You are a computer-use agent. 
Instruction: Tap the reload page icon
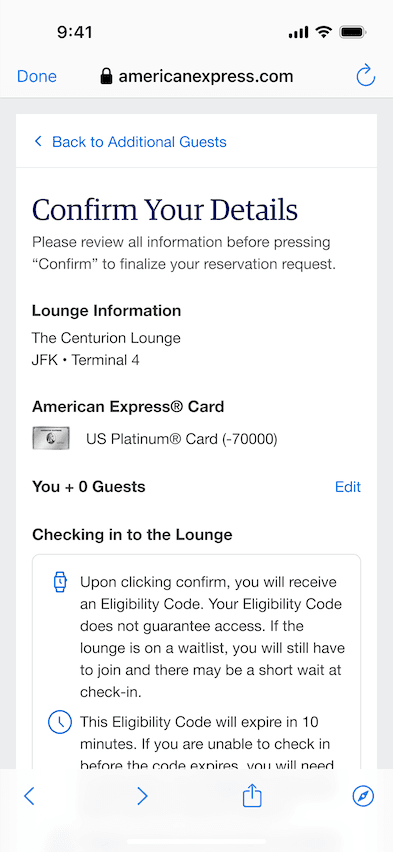click(x=366, y=76)
